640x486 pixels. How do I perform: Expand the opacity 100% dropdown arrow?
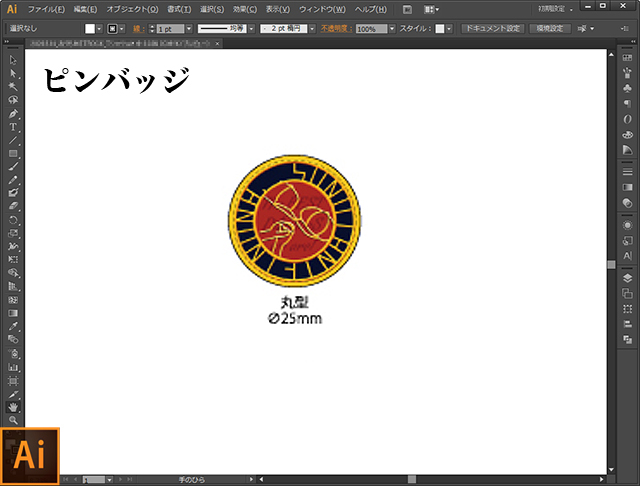392,29
